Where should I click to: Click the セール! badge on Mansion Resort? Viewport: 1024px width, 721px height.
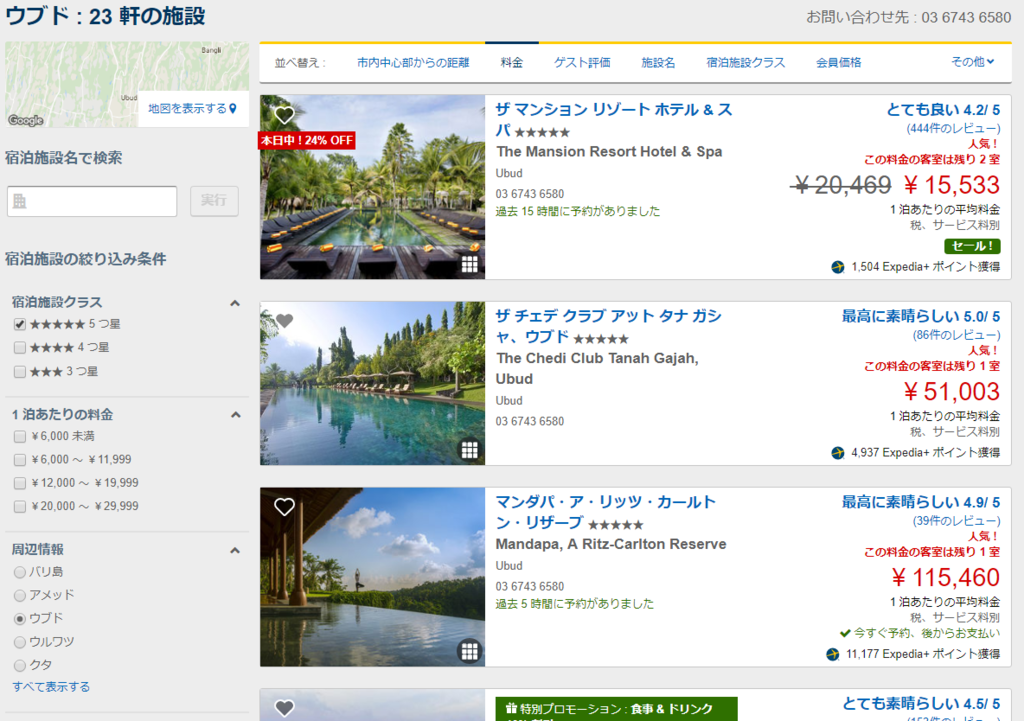click(972, 246)
